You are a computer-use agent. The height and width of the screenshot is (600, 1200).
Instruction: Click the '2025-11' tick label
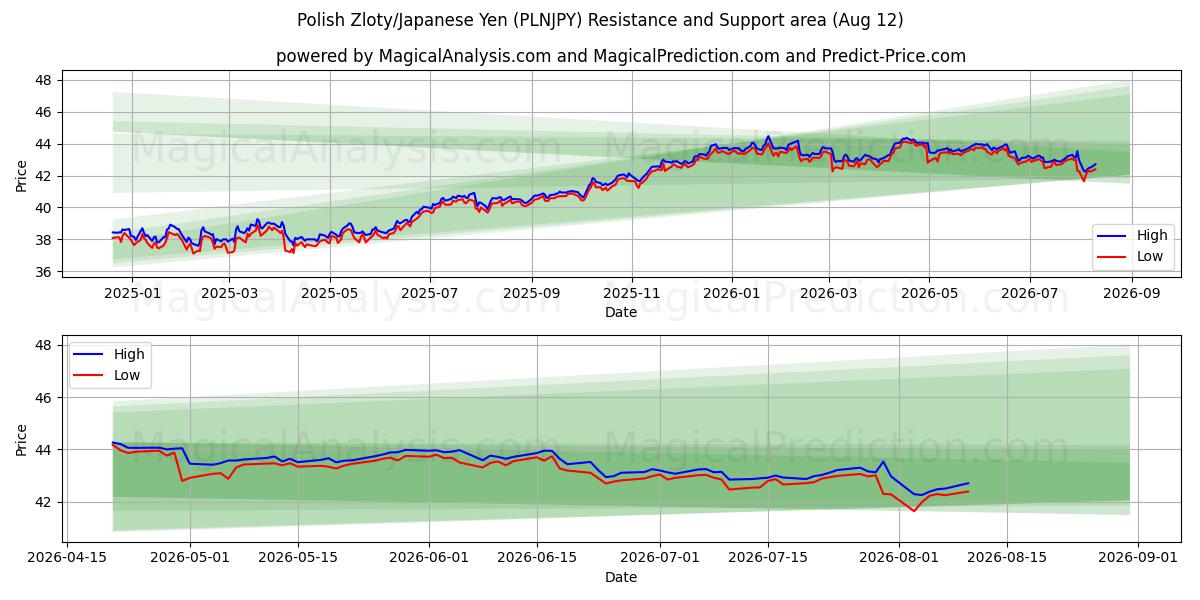coord(632,294)
